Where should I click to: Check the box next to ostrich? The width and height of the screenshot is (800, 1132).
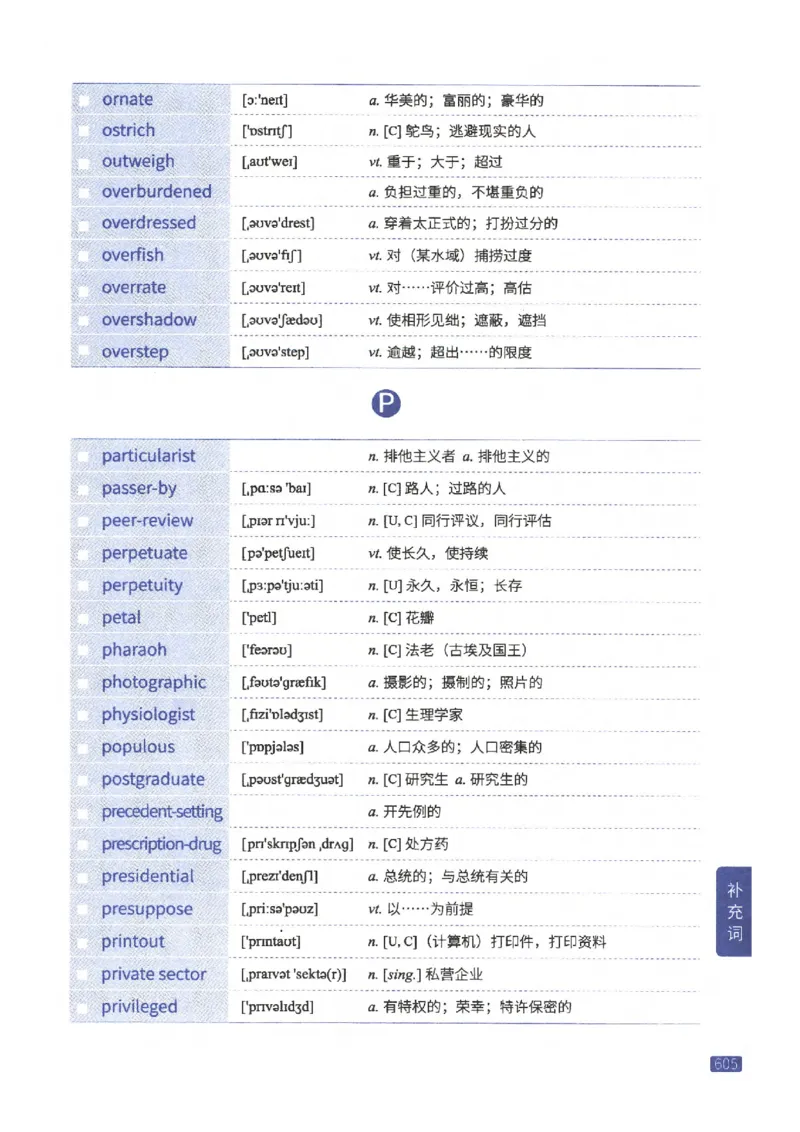[x=84, y=130]
